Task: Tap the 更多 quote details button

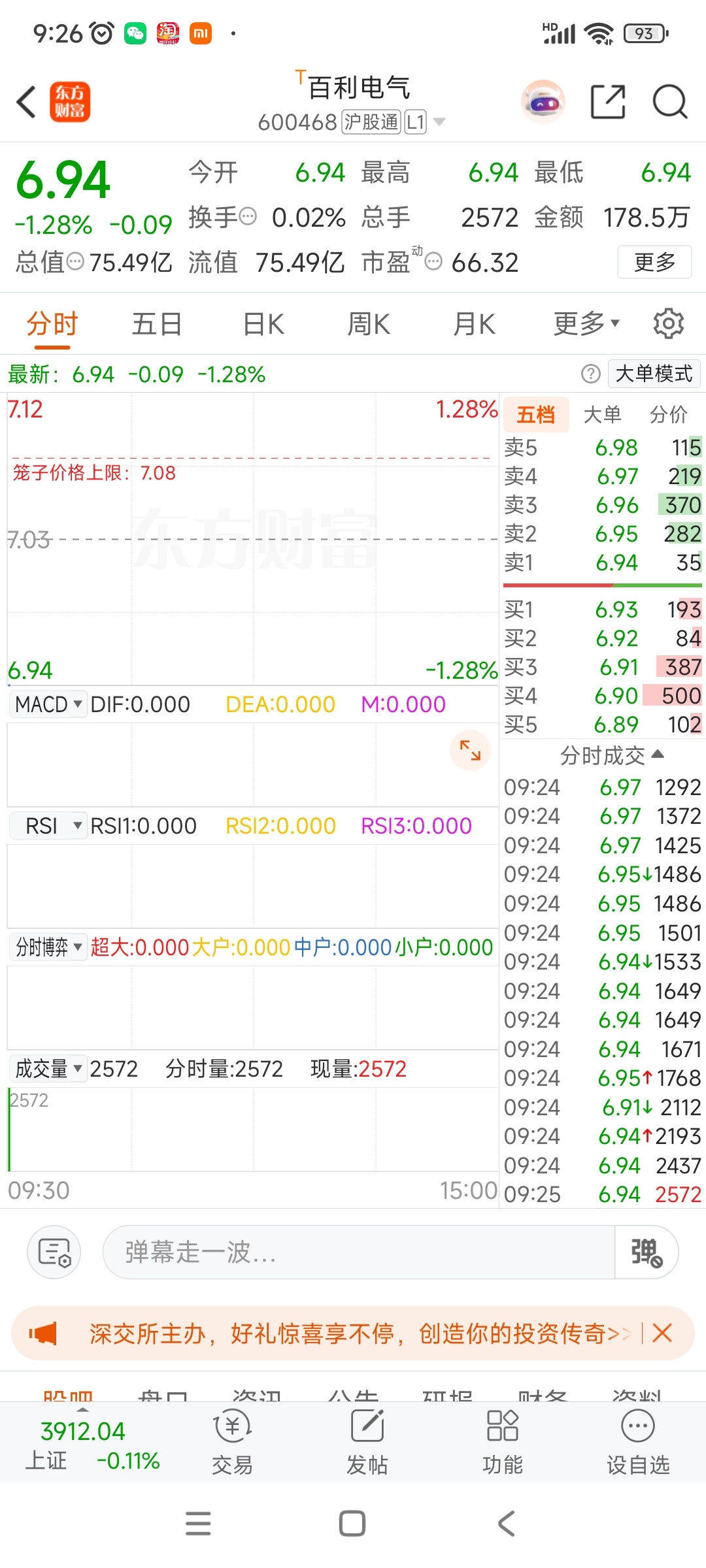Action: [x=654, y=262]
